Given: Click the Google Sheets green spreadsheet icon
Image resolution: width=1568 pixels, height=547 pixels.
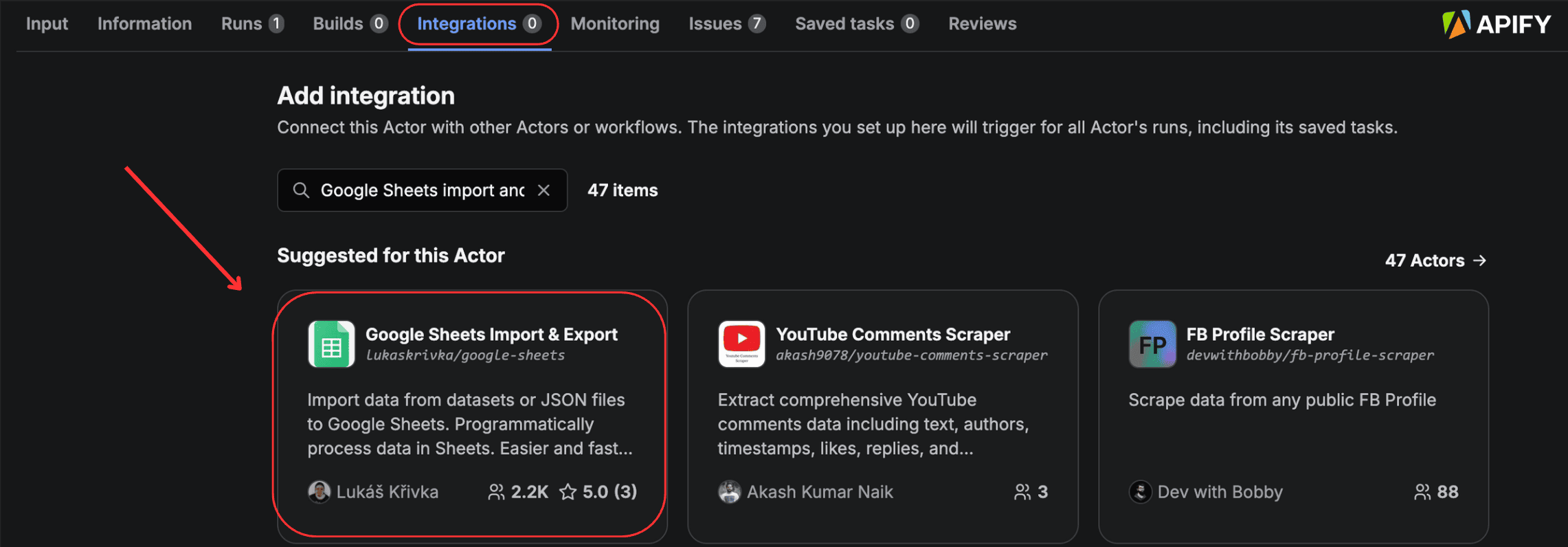Looking at the screenshot, I should coord(331,344).
